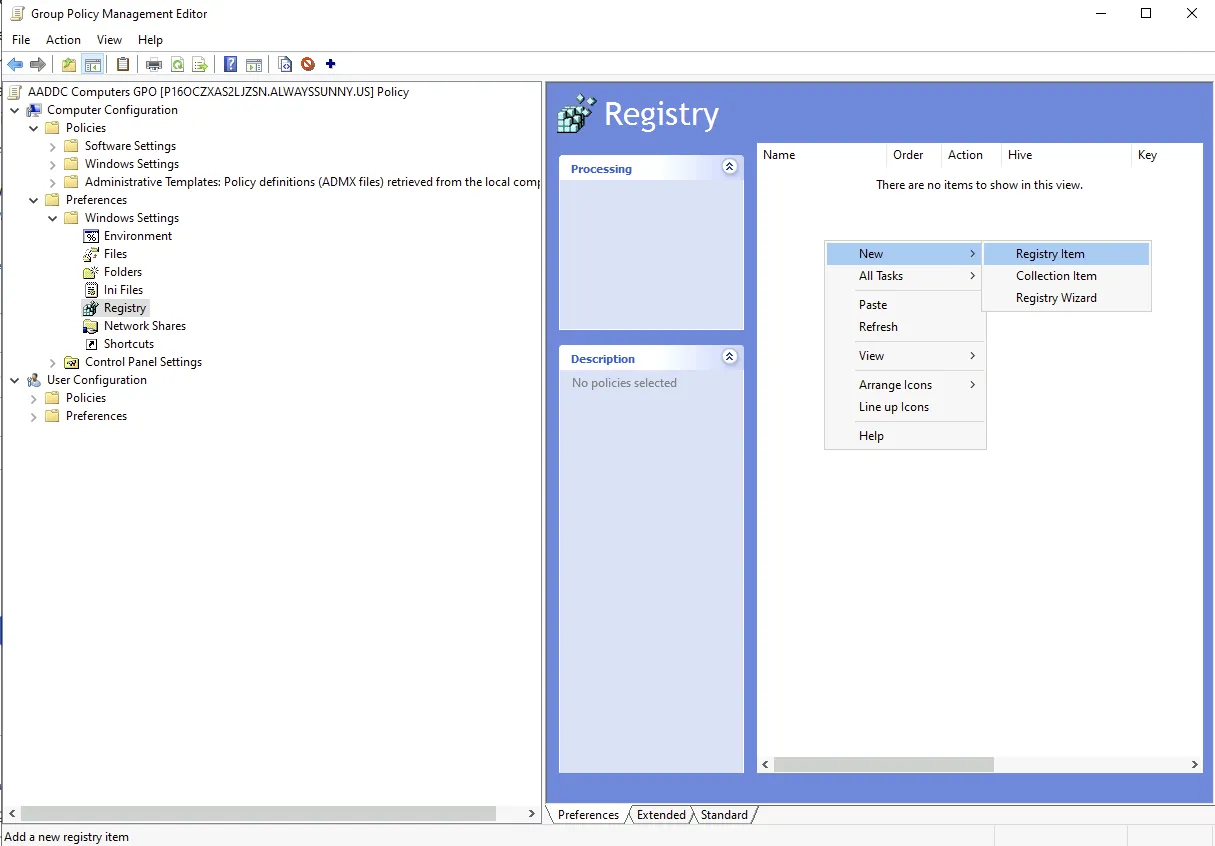This screenshot has width=1215, height=846.
Task: Collapse the Computer Configuration node
Action: pyautogui.click(x=14, y=110)
